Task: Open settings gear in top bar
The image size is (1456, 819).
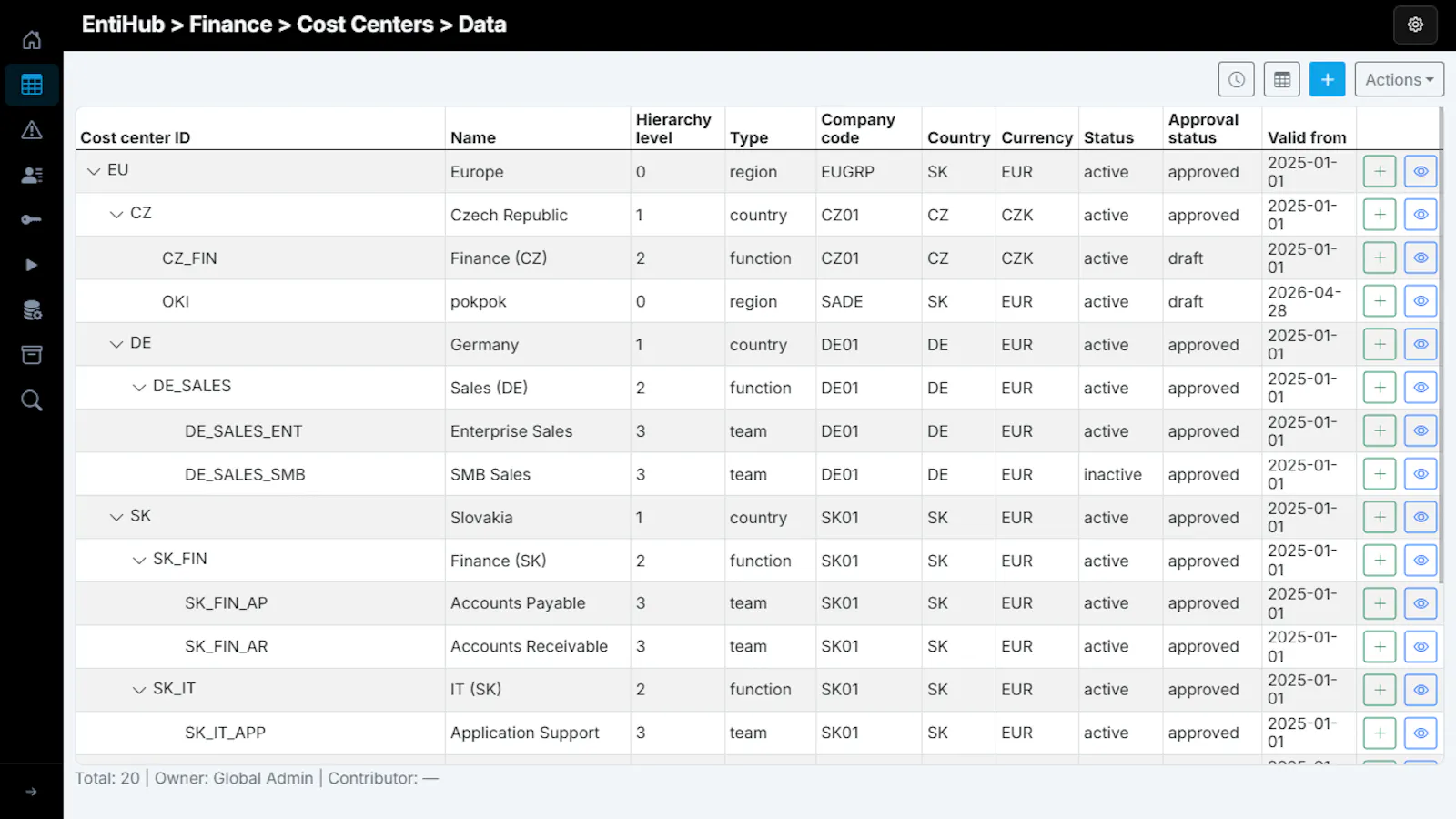Action: tap(1415, 25)
